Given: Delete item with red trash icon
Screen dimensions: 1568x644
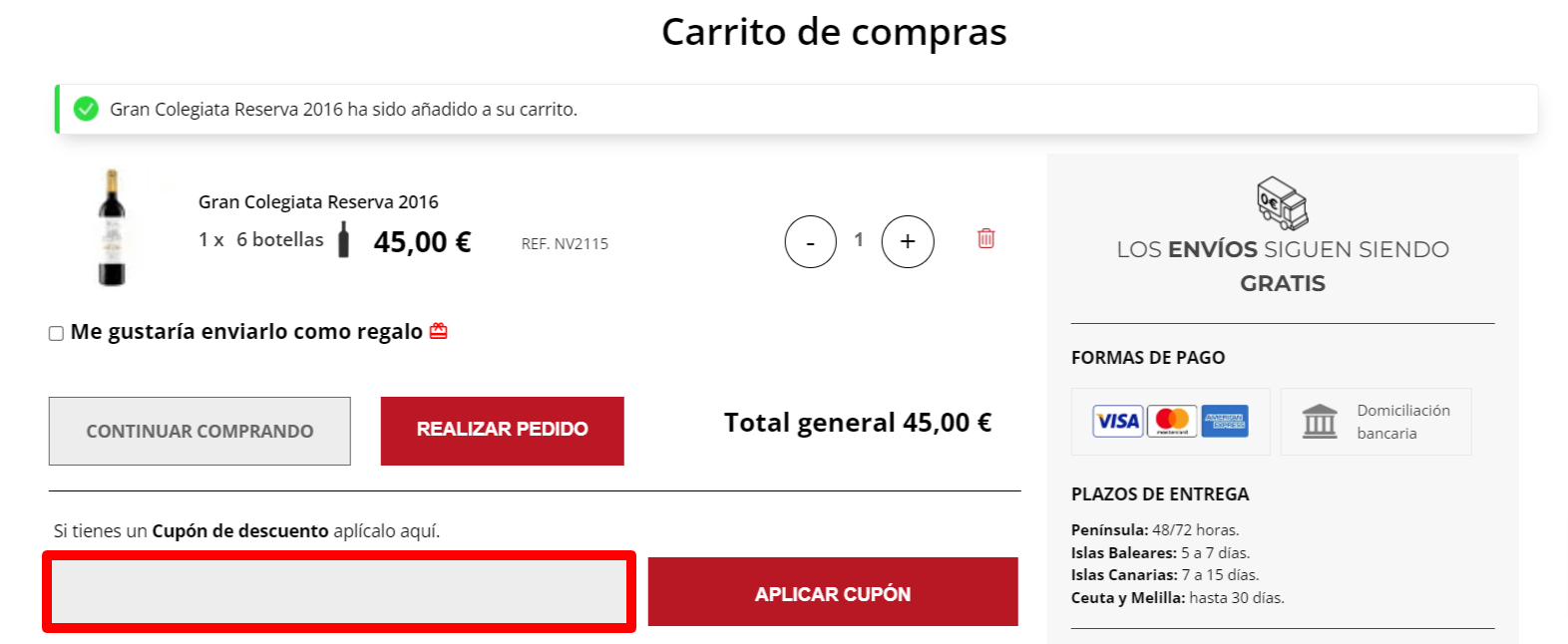Looking at the screenshot, I should tap(985, 238).
